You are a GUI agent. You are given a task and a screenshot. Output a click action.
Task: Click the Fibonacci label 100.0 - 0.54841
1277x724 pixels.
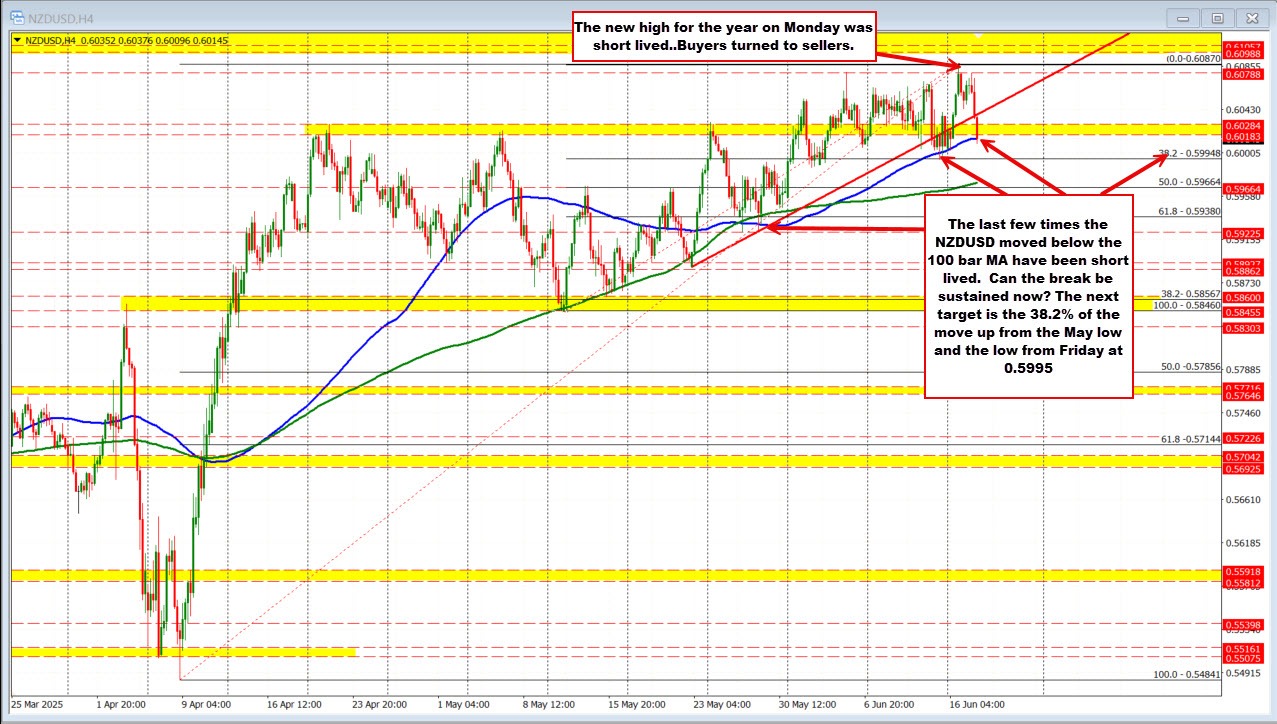point(1187,674)
